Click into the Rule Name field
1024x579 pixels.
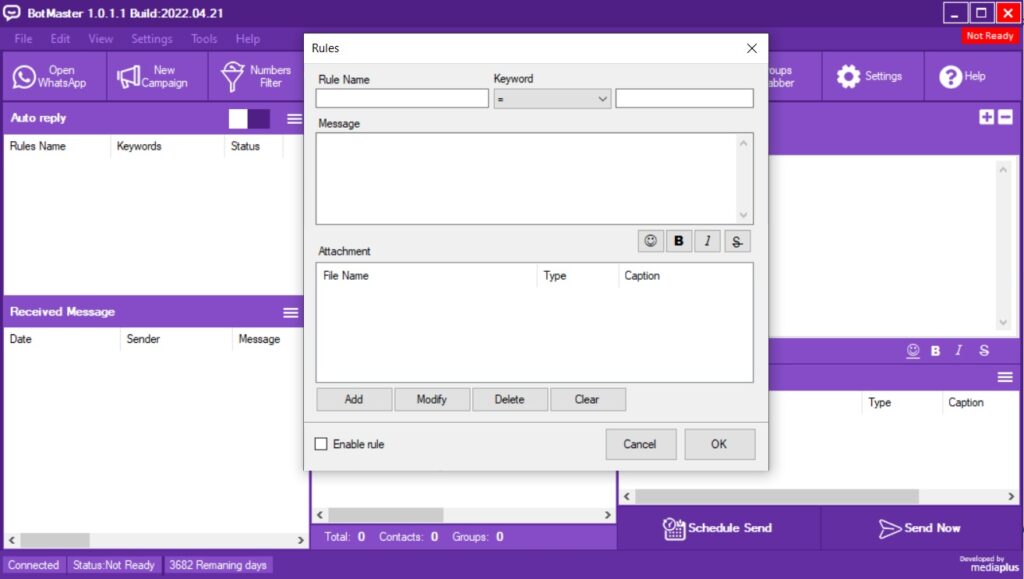[402, 99]
